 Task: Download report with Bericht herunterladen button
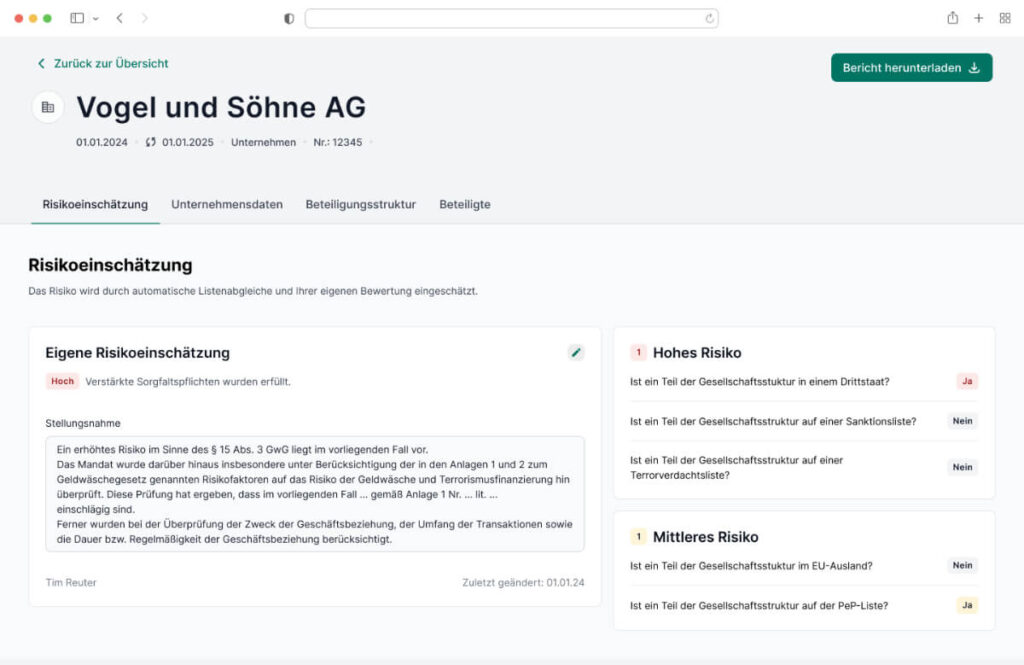click(912, 68)
